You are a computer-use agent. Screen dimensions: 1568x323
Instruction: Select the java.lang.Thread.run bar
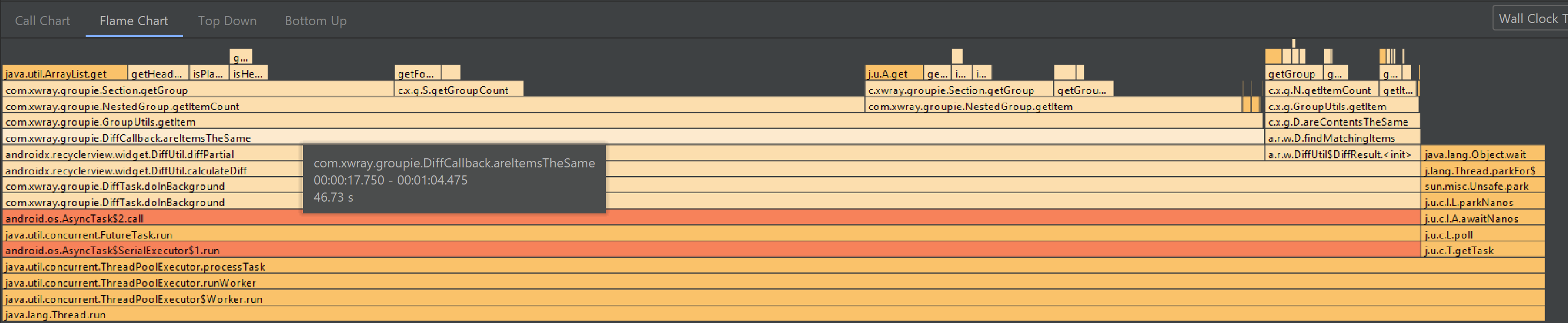pos(774,314)
